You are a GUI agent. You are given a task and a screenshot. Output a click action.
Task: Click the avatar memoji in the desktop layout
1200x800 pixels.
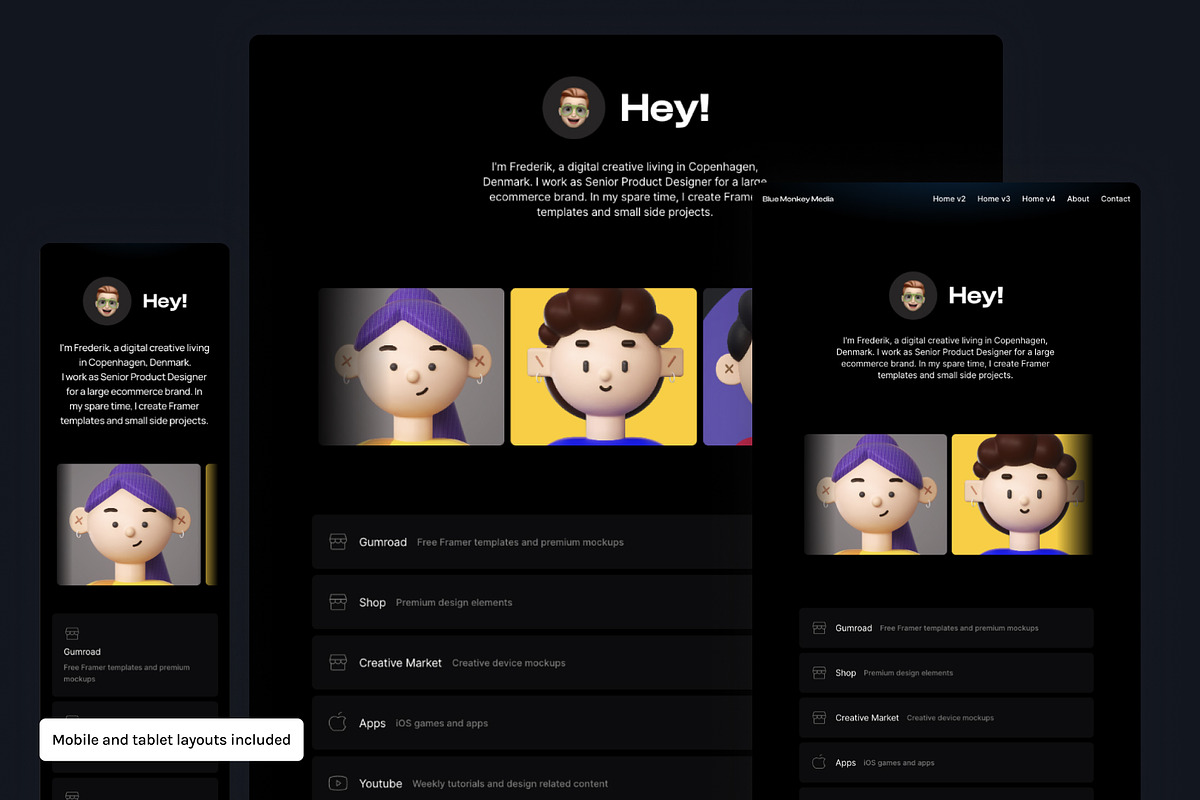[x=574, y=107]
